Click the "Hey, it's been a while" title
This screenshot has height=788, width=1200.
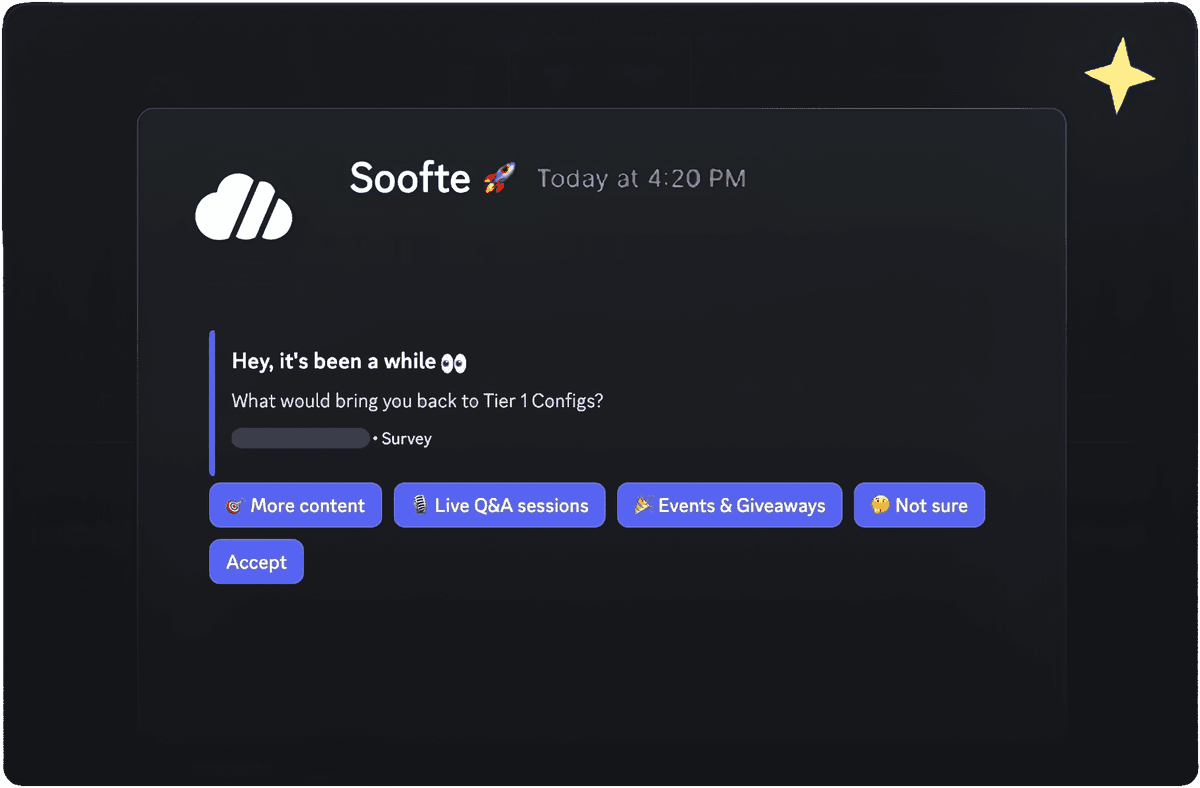click(x=334, y=362)
